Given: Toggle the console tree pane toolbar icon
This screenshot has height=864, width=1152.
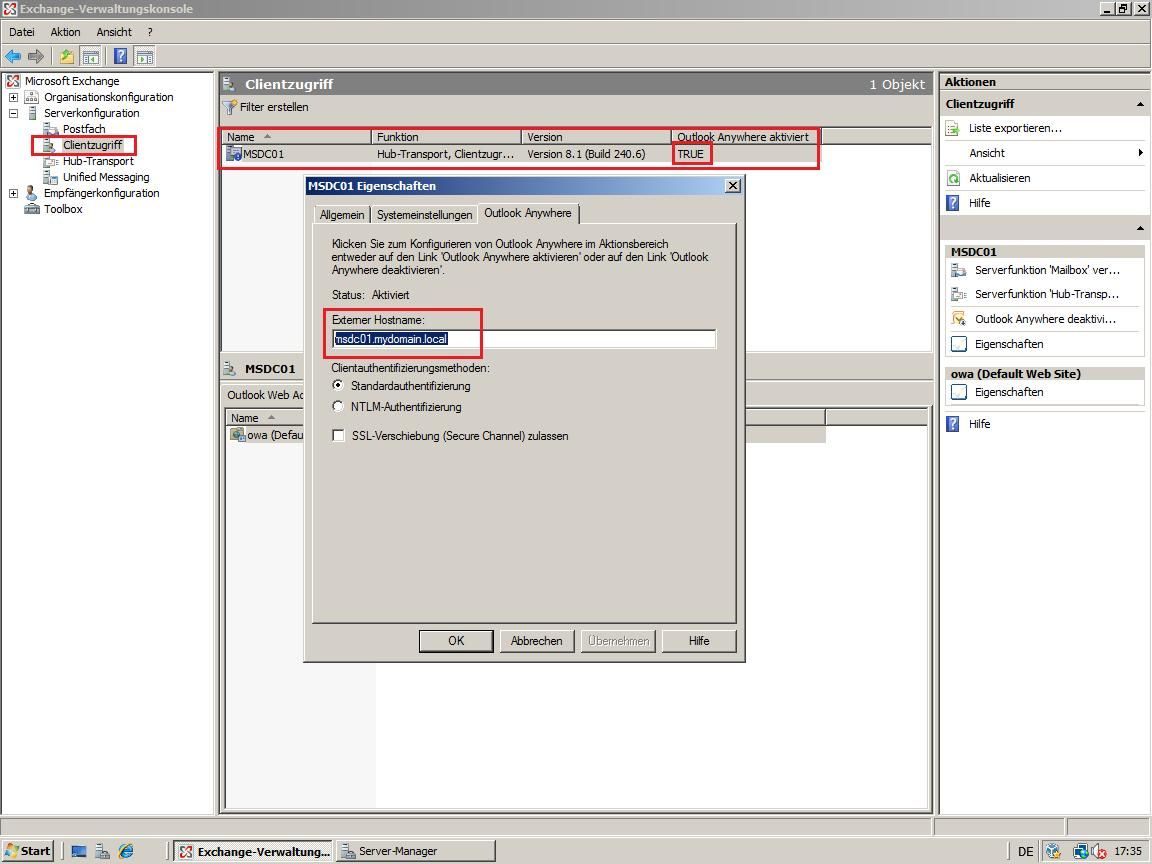Looking at the screenshot, I should point(90,57).
